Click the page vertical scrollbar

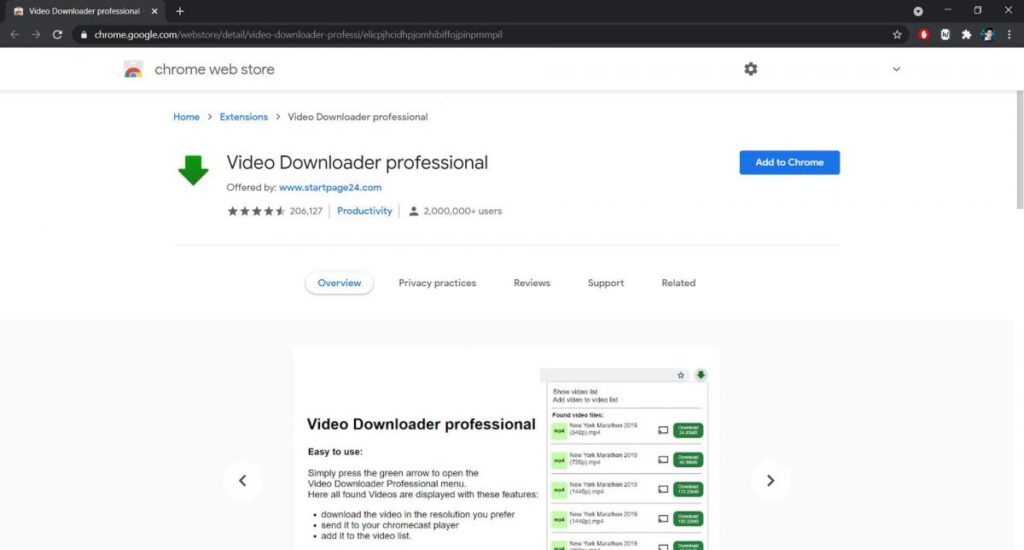[1019, 150]
